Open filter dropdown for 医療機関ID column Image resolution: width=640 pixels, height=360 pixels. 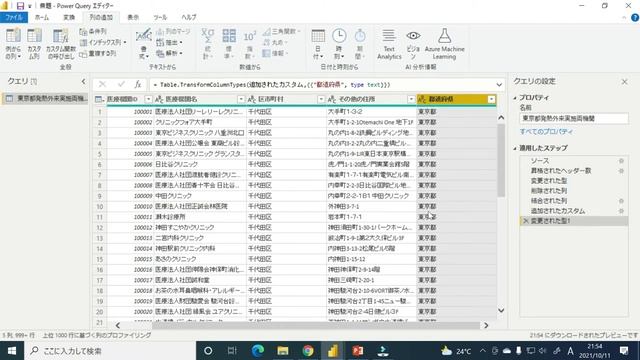click(x=148, y=99)
